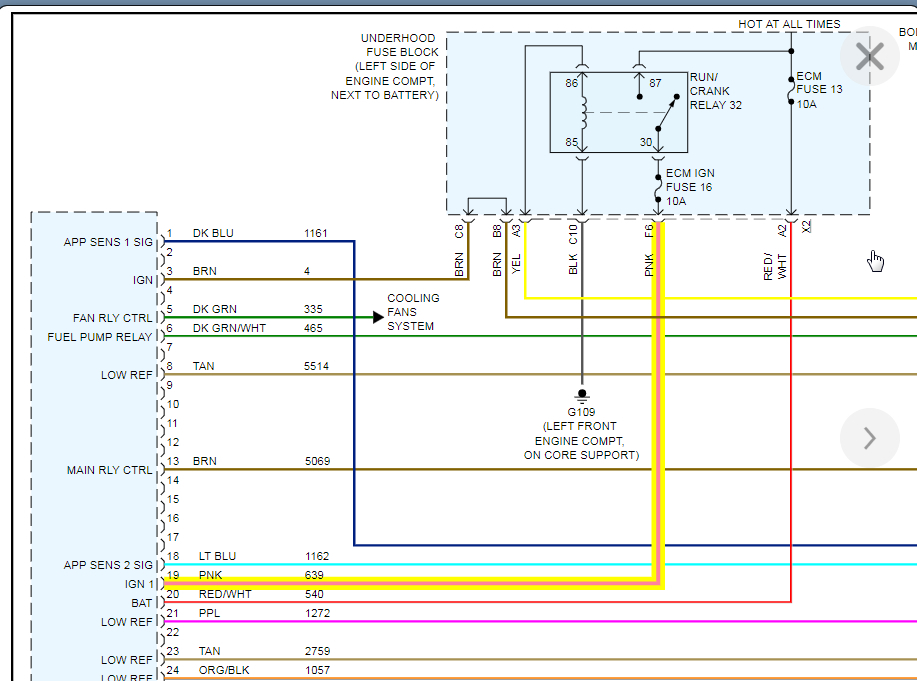Click the RED/WHT wire label at A2
Screen dimensions: 917x681
[x=775, y=265]
